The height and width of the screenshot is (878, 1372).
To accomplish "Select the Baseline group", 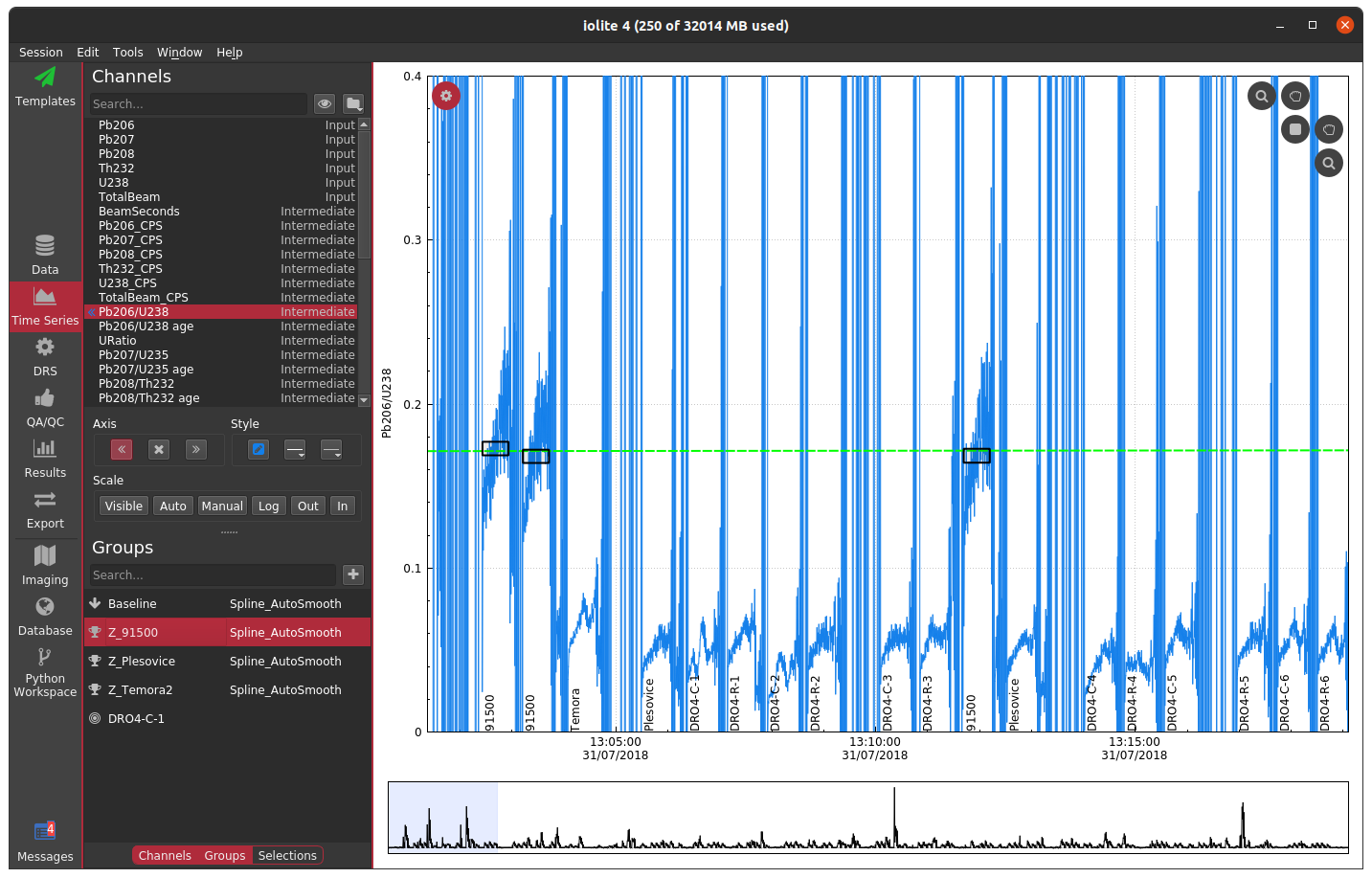I will click(x=132, y=603).
